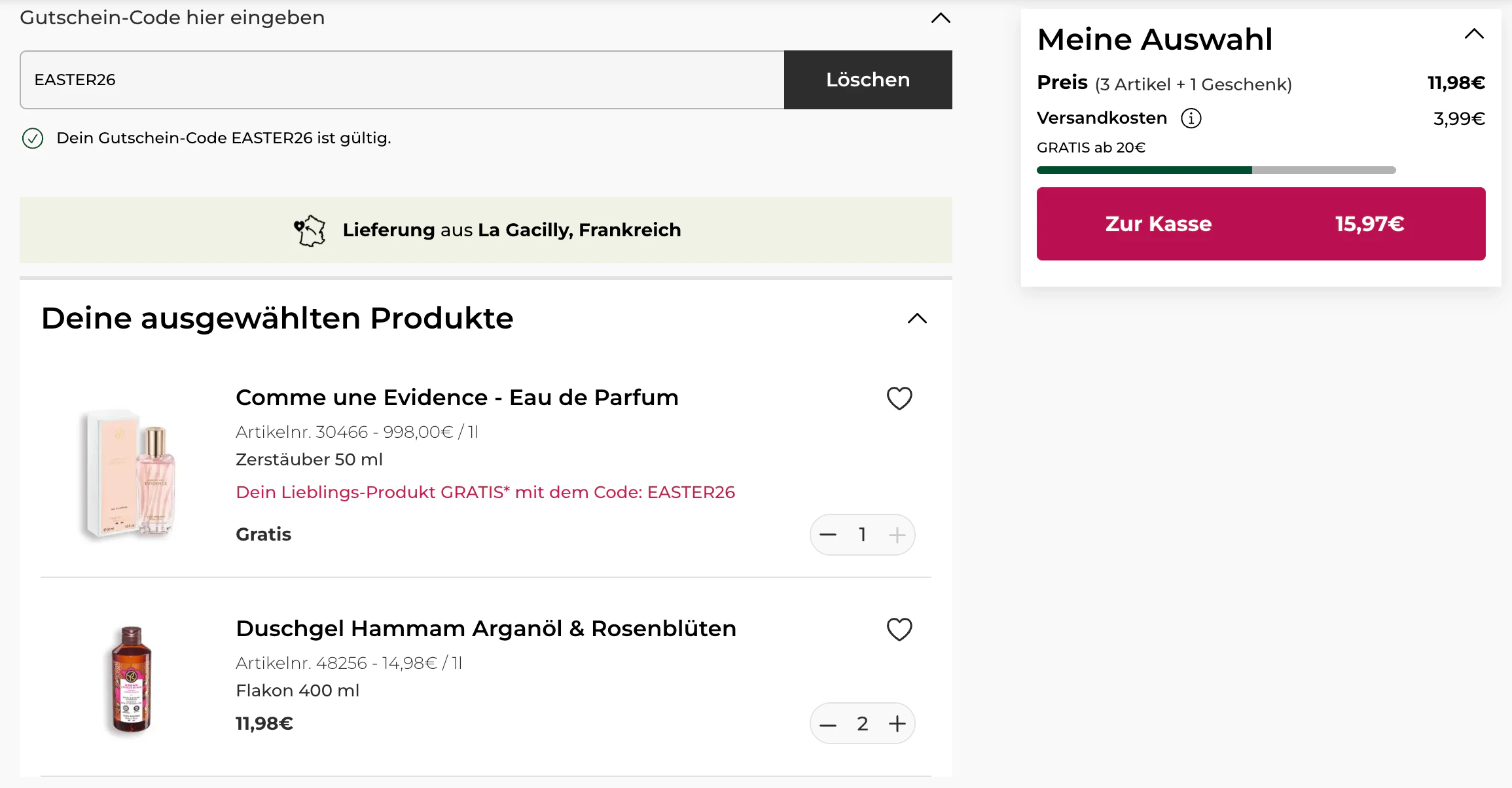1512x788 pixels.
Task: Open Comme une Evidence product thumbnail
Action: [131, 475]
